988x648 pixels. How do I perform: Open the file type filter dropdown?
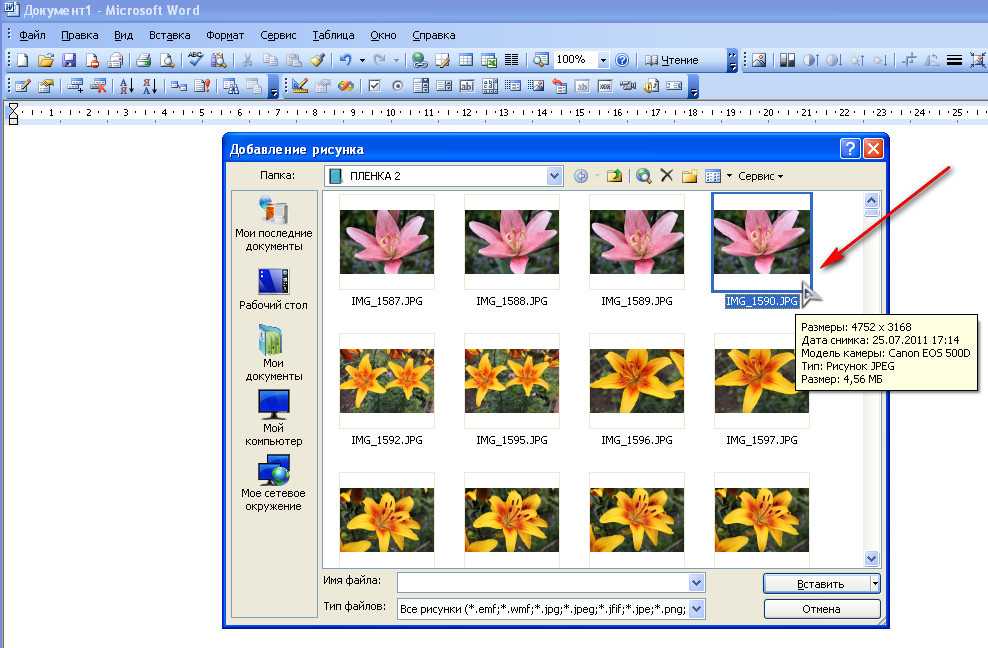[x=697, y=608]
